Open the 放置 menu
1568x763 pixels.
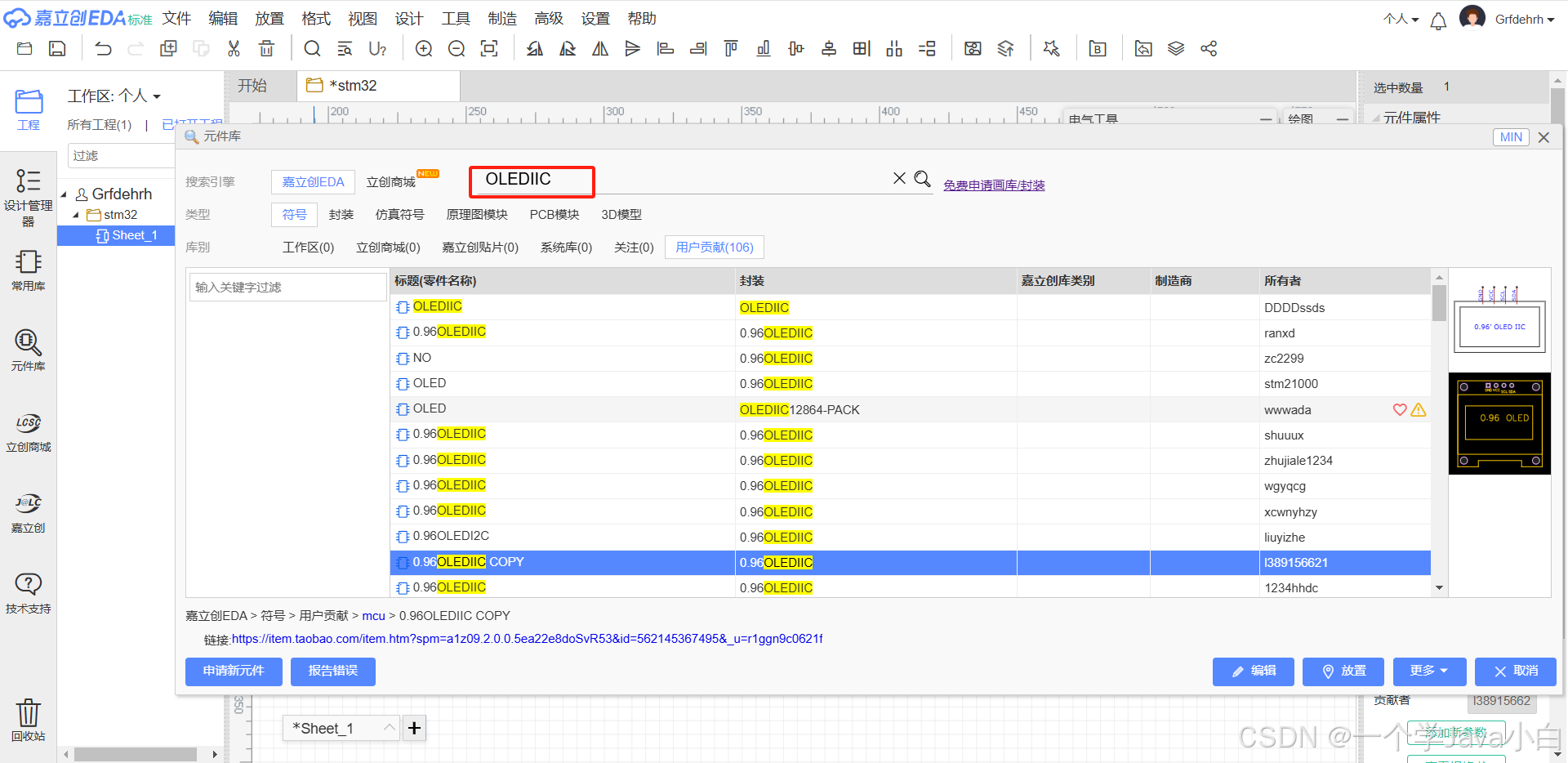coord(269,19)
